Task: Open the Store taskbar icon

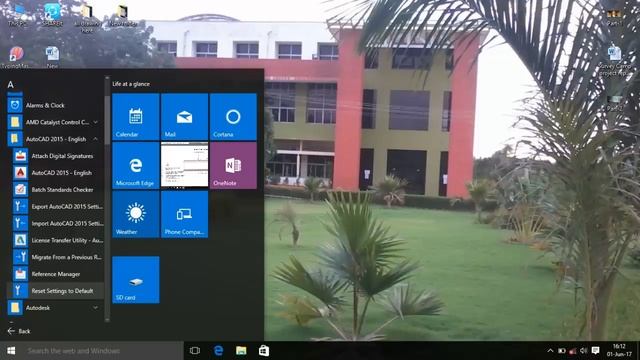Action: [x=264, y=351]
